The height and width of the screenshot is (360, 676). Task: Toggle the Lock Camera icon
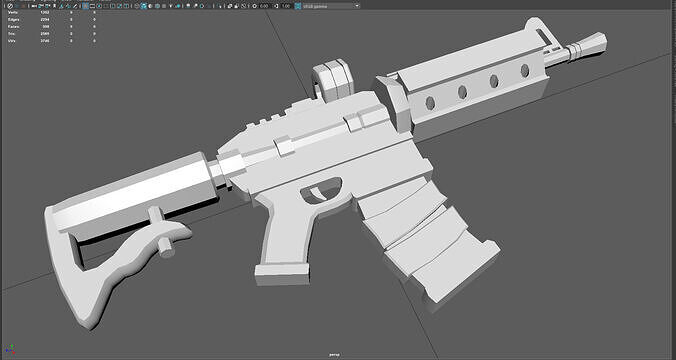point(41,6)
